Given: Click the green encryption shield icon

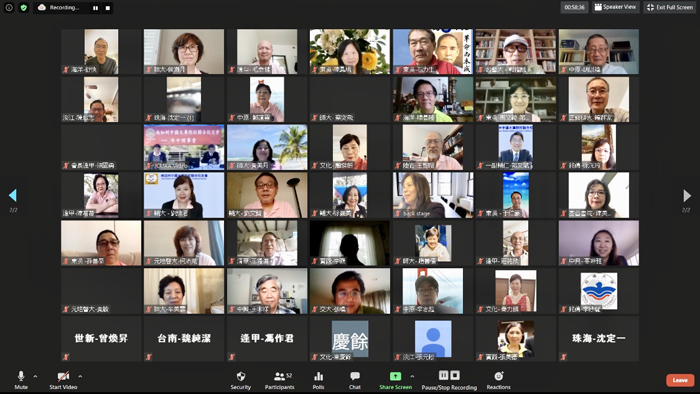Looking at the screenshot, I should (x=24, y=8).
